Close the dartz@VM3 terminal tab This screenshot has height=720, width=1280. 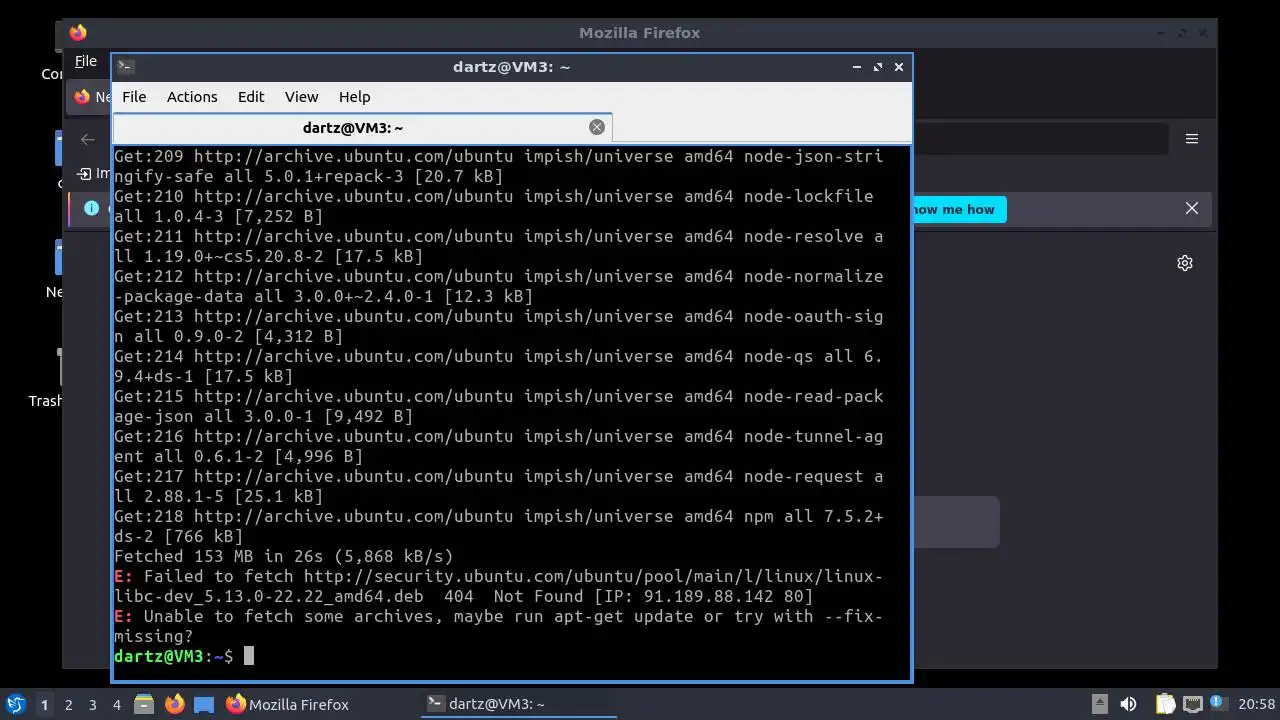click(597, 127)
